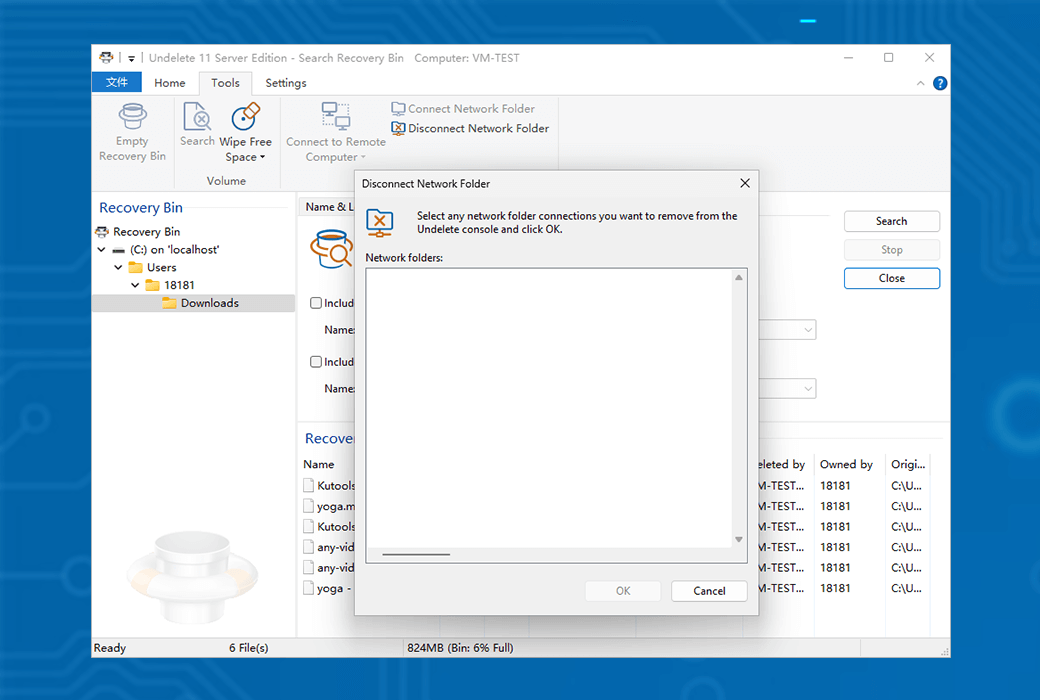Screen dimensions: 1040x700
Task: Open the Wipe Free Space dropdown arrow
Action: [263, 158]
